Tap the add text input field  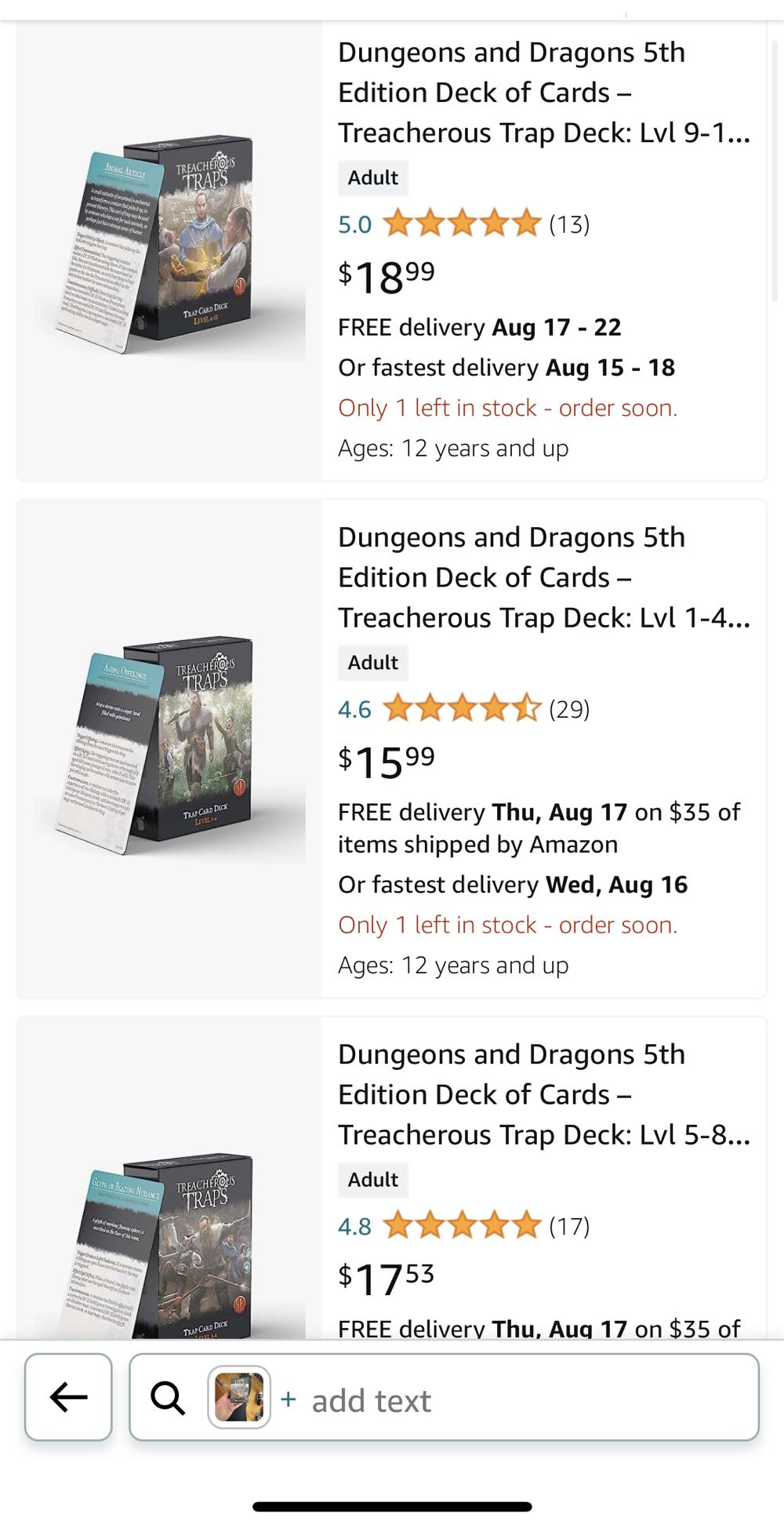click(x=372, y=1400)
